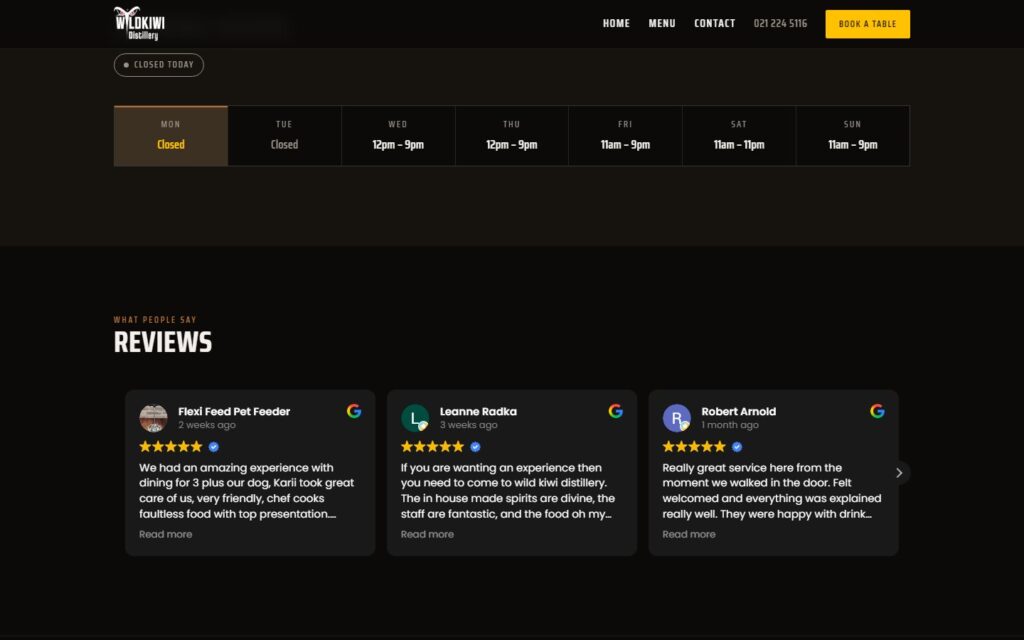Image resolution: width=1024 pixels, height=640 pixels.
Task: Click review text starting 'Really great service'
Action: click(x=772, y=491)
